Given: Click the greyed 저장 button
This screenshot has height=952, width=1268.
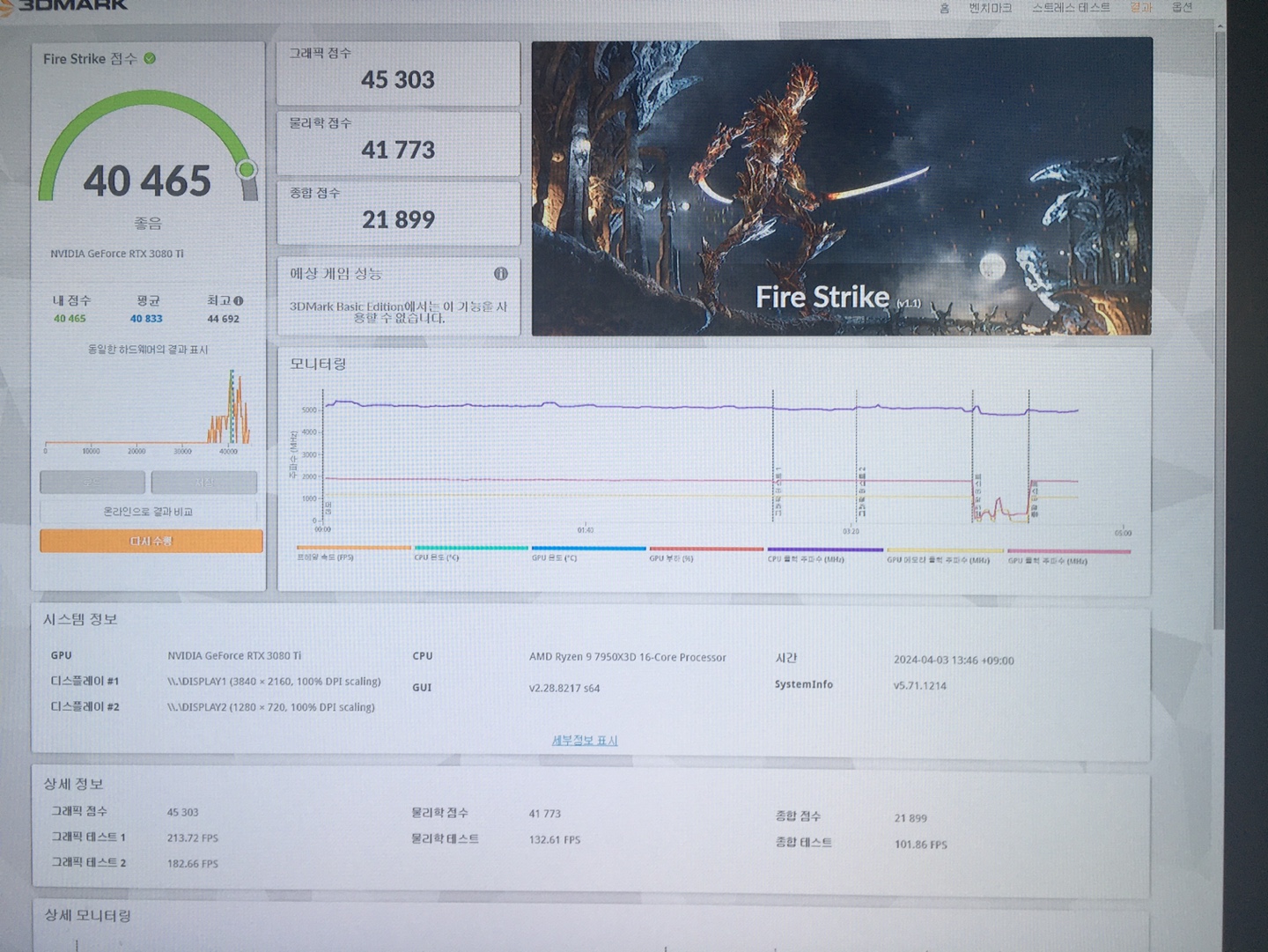Looking at the screenshot, I should tap(204, 483).
